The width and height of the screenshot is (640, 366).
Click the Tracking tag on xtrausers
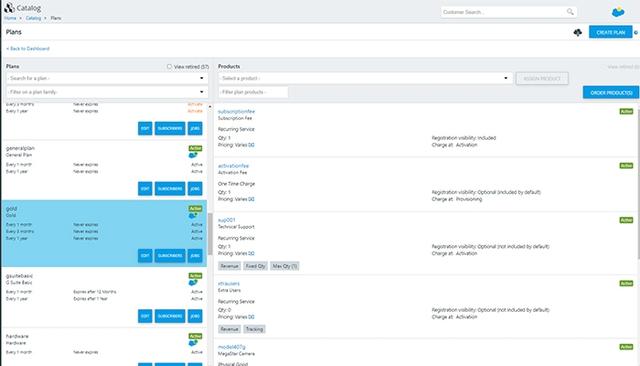[254, 329]
